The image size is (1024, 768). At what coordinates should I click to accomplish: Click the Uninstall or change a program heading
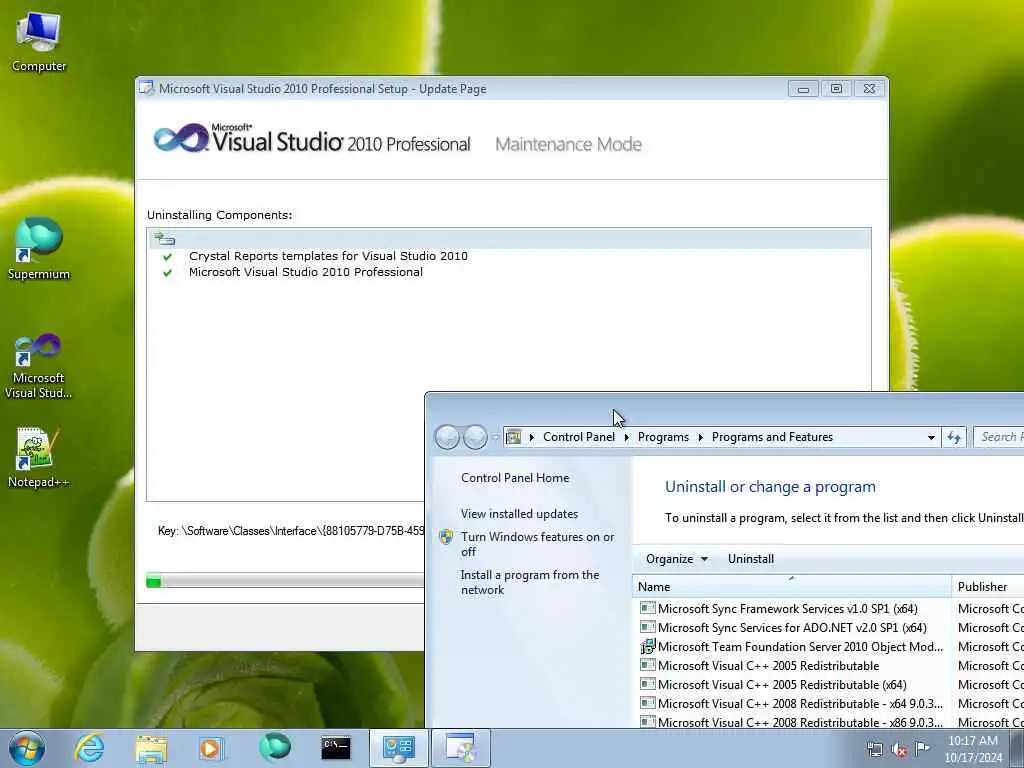click(x=770, y=487)
